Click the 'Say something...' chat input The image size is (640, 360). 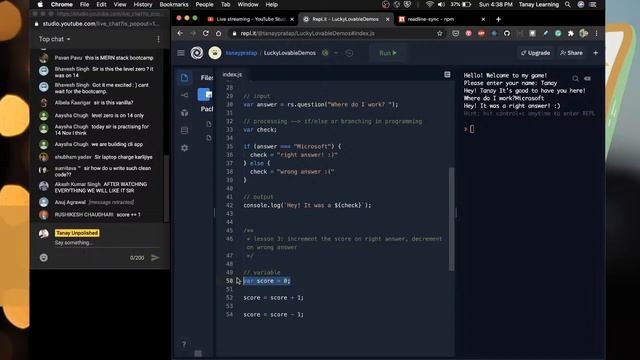coord(106,243)
